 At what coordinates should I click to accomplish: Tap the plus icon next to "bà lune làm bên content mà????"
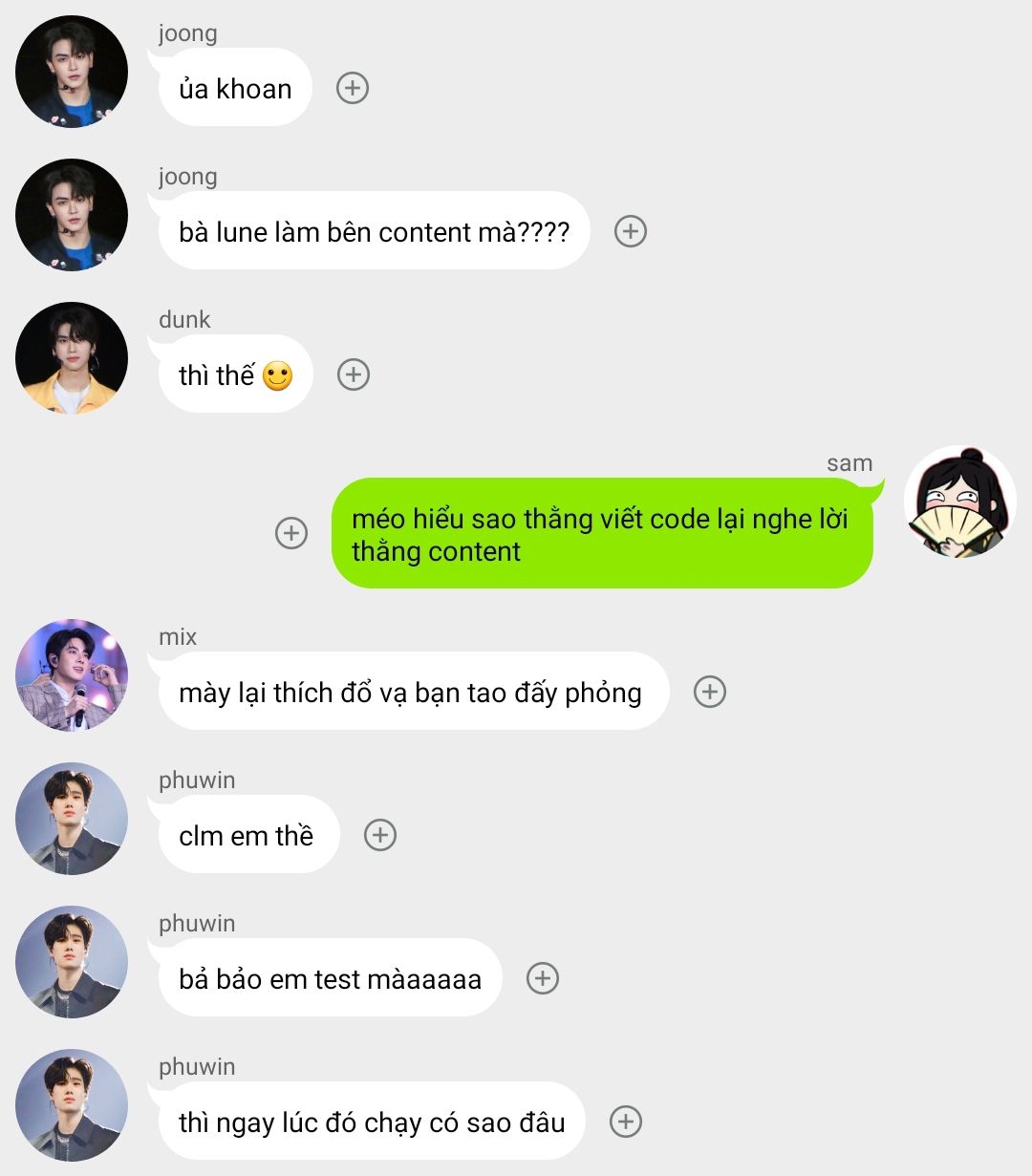click(x=631, y=231)
